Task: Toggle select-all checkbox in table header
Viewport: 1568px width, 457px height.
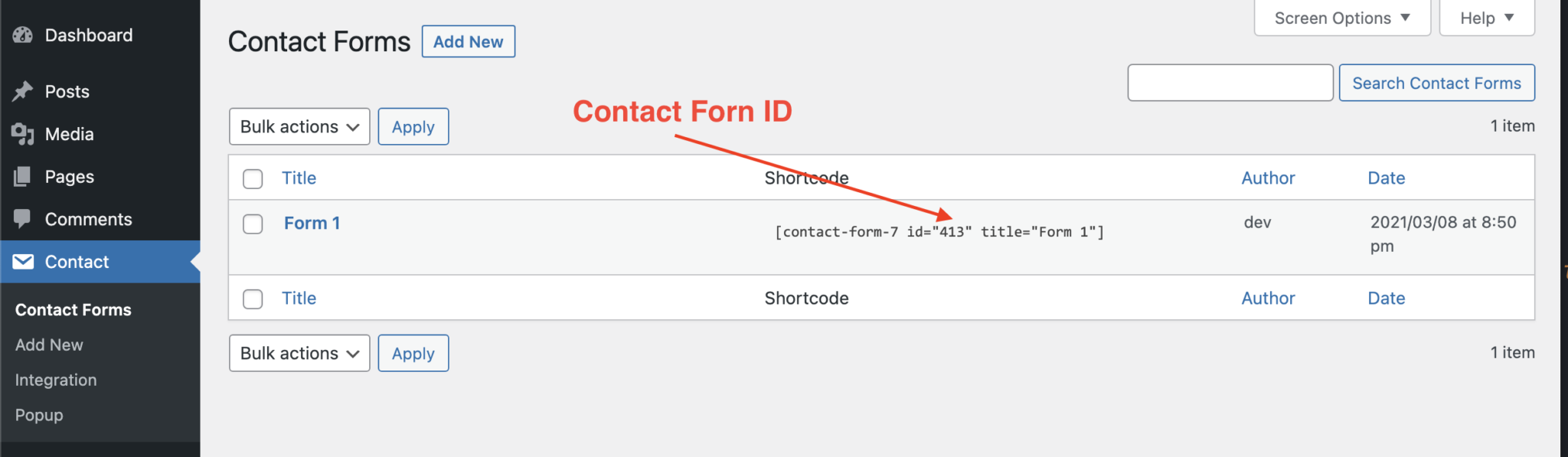Action: (x=253, y=179)
